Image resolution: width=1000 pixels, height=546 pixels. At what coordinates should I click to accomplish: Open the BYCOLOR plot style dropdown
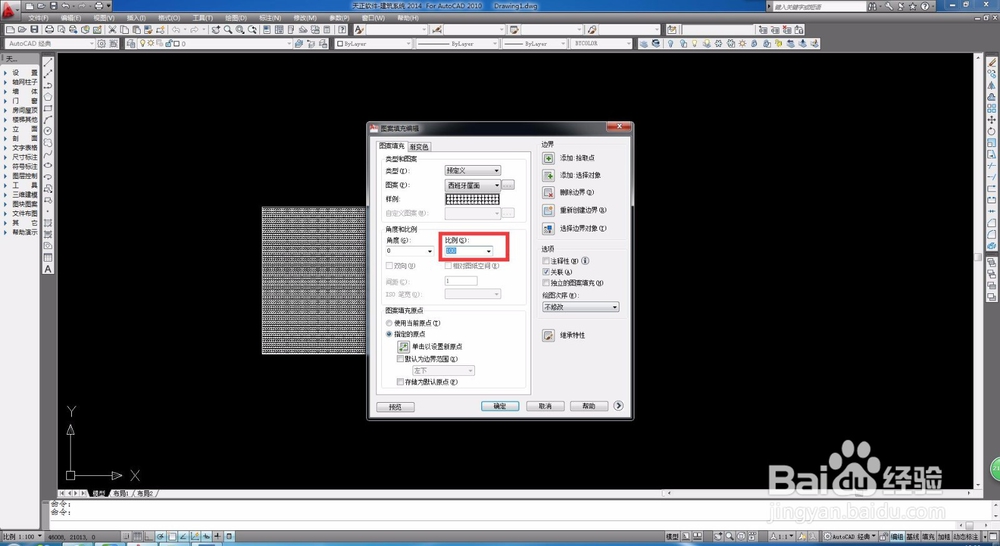[x=601, y=43]
